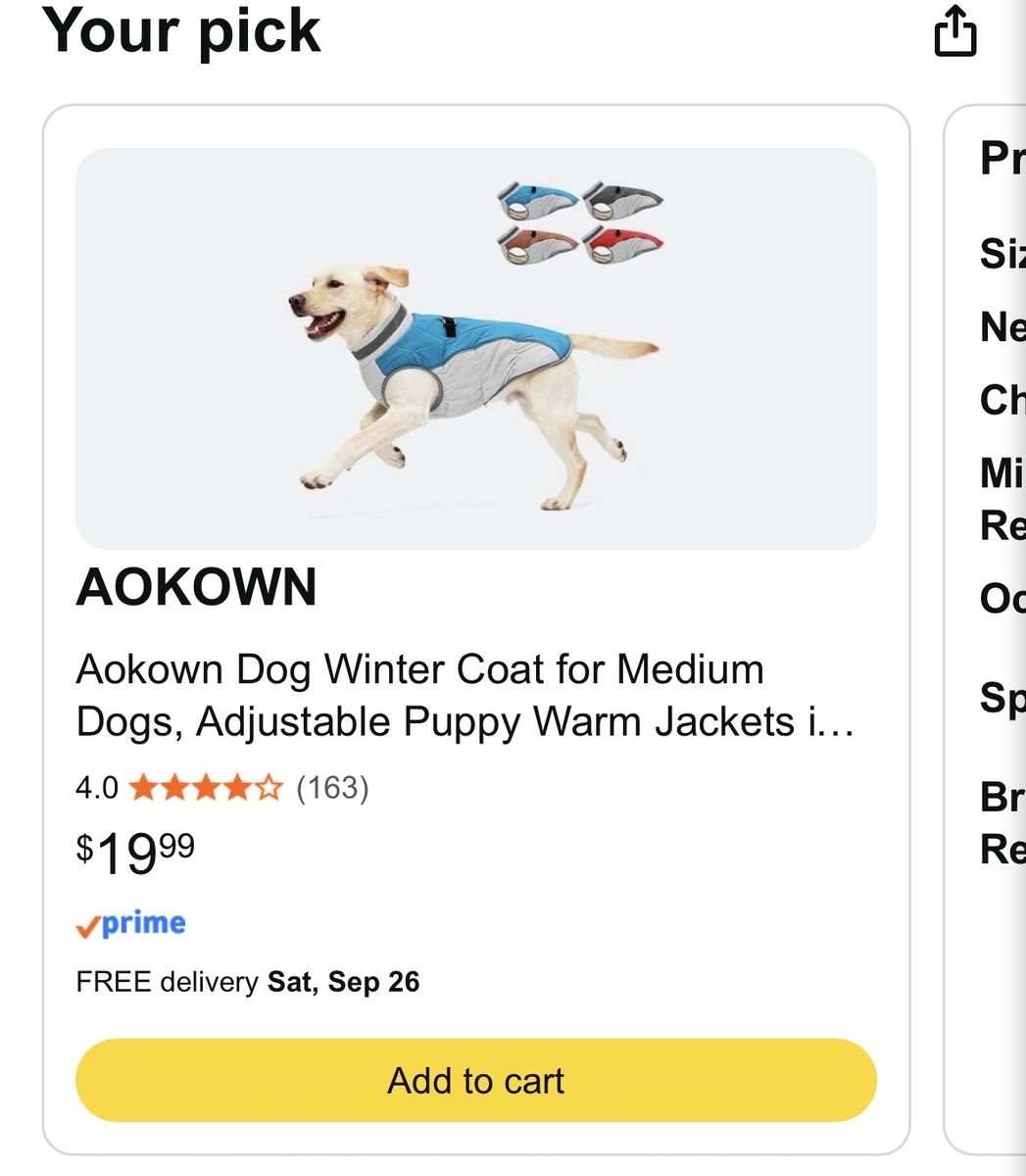Tap the partially visible Oc row label
The image size is (1026, 1176).
1002,597
